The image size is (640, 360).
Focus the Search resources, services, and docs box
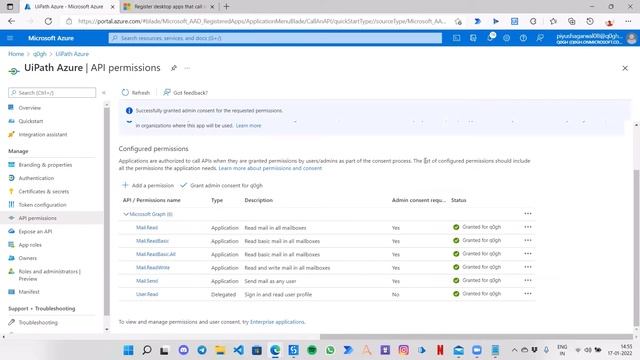point(275,38)
